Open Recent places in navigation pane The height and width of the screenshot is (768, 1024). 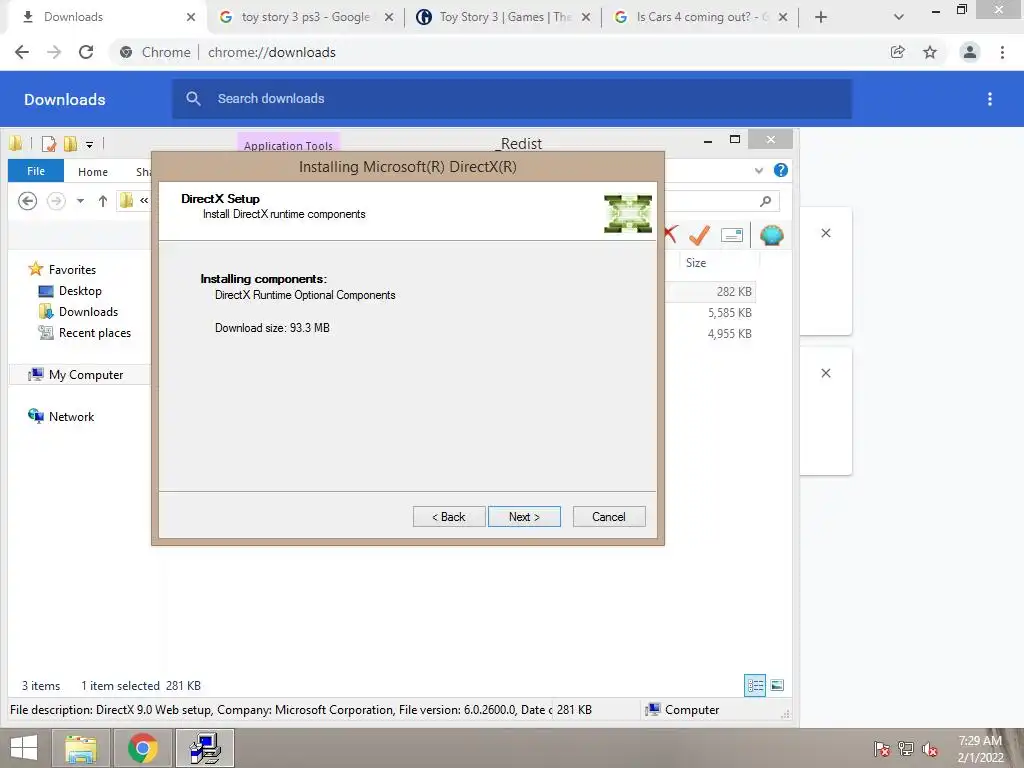point(85,332)
